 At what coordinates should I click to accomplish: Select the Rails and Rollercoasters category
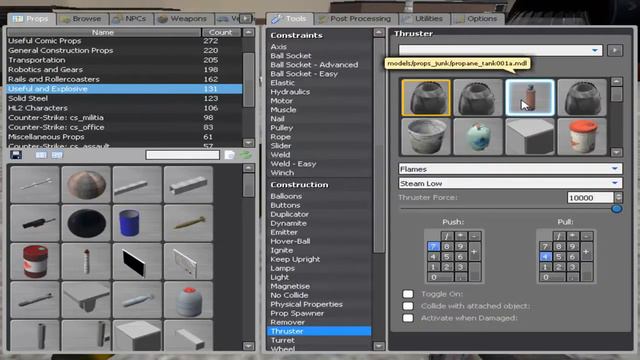(124, 79)
